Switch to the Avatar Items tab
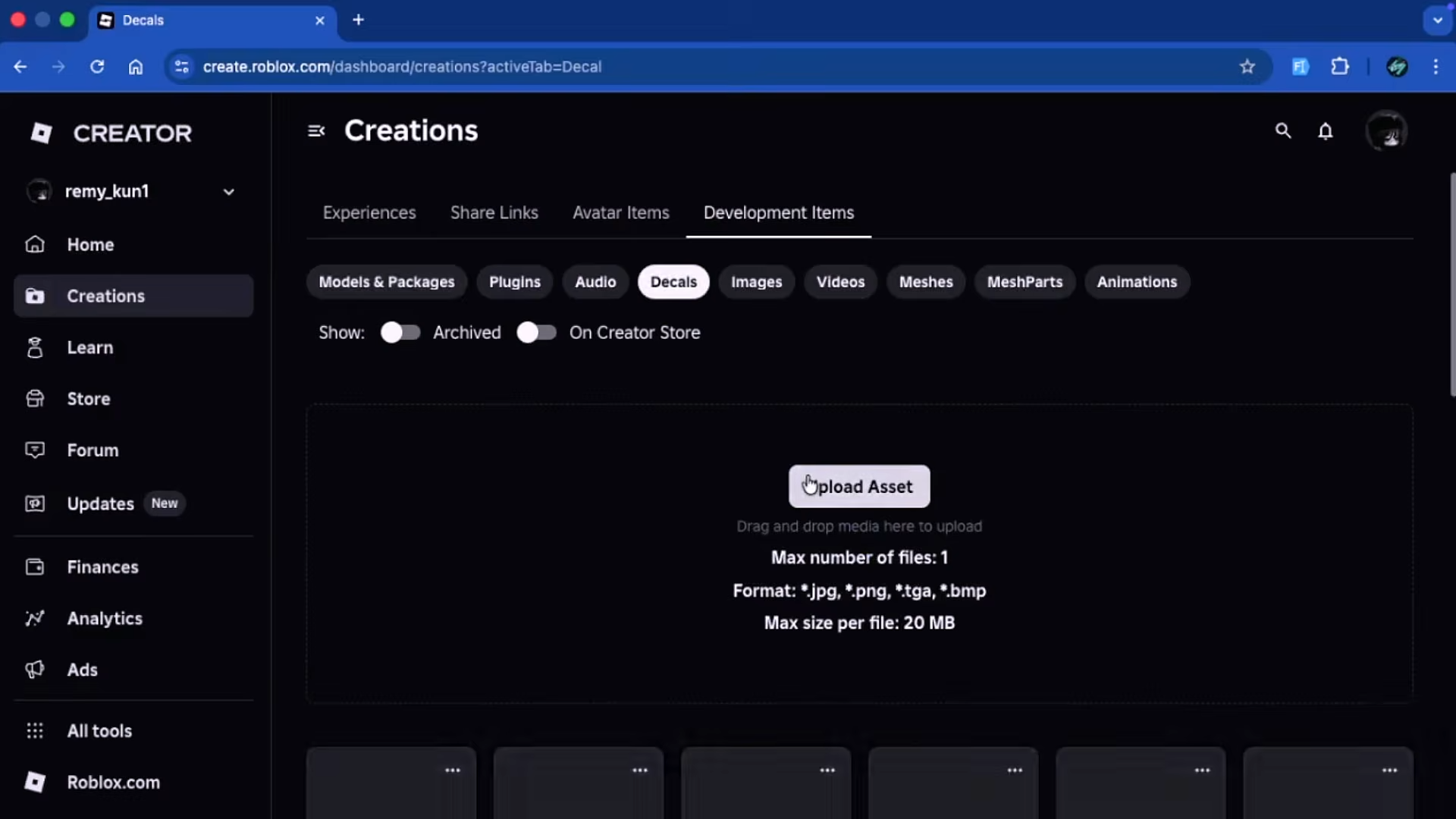This screenshot has height=819, width=1456. coord(620,213)
